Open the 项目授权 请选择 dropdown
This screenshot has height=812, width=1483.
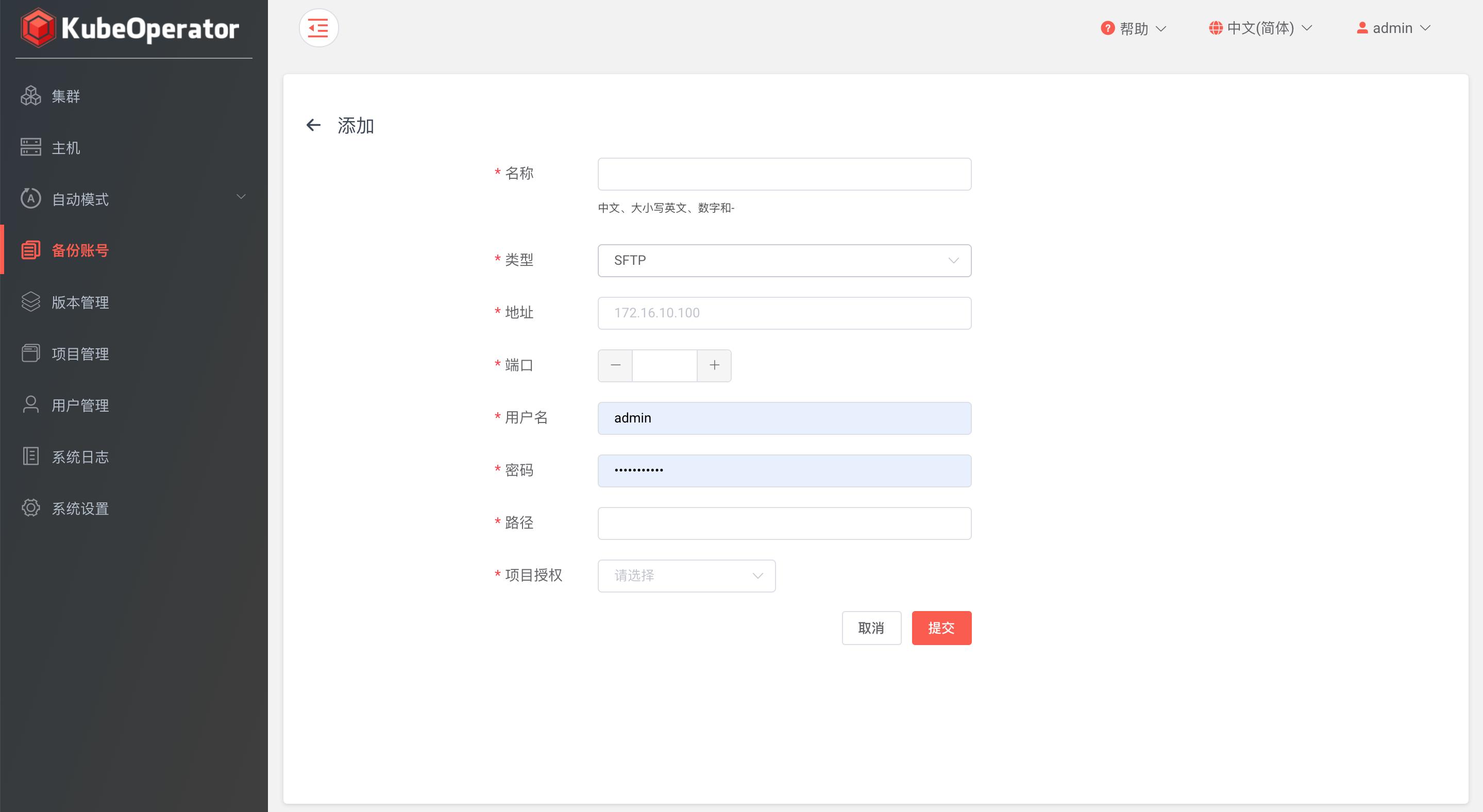click(x=686, y=576)
